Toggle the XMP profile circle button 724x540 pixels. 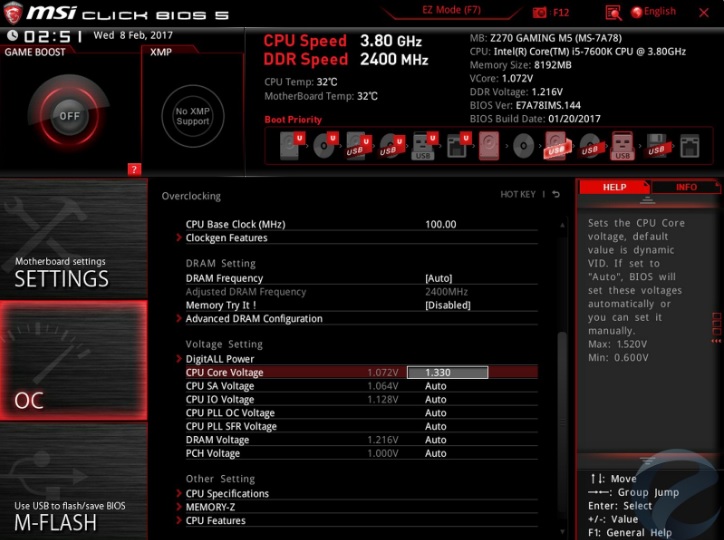193,116
